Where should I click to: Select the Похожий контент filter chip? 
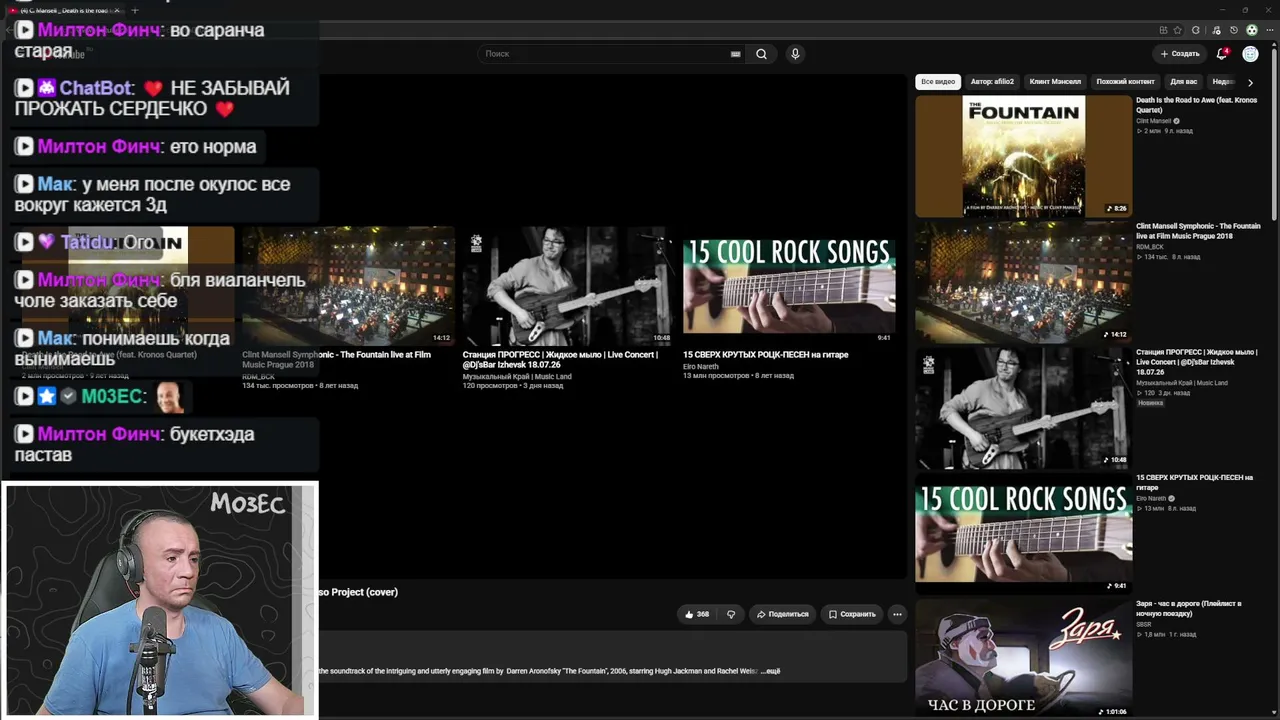coord(1125,82)
